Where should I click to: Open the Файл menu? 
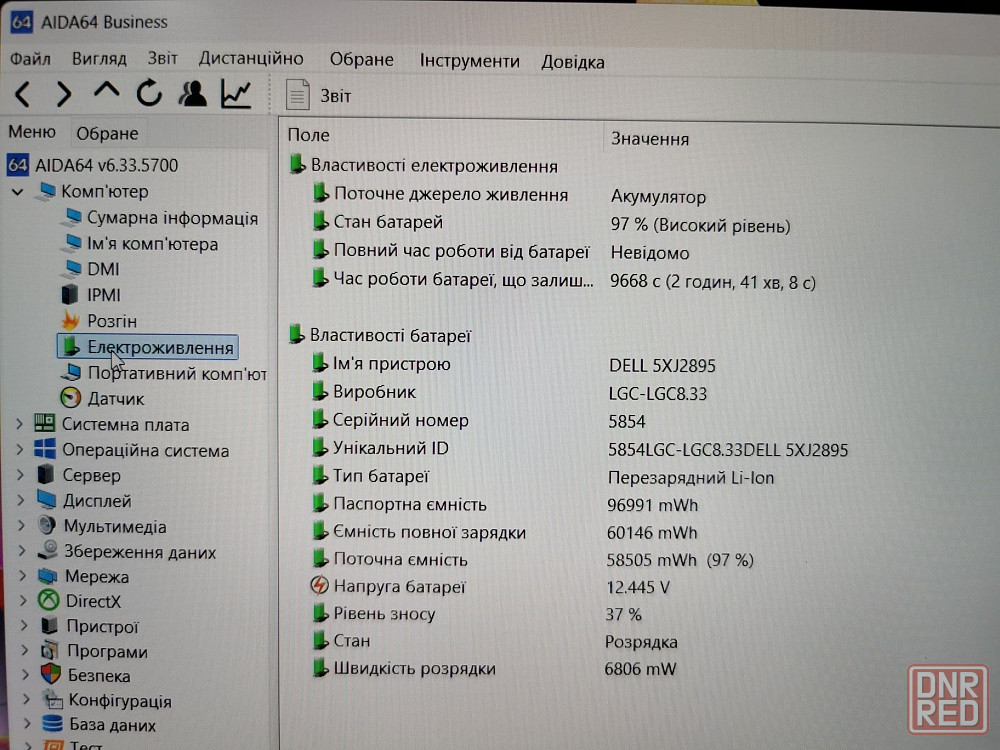pos(30,59)
